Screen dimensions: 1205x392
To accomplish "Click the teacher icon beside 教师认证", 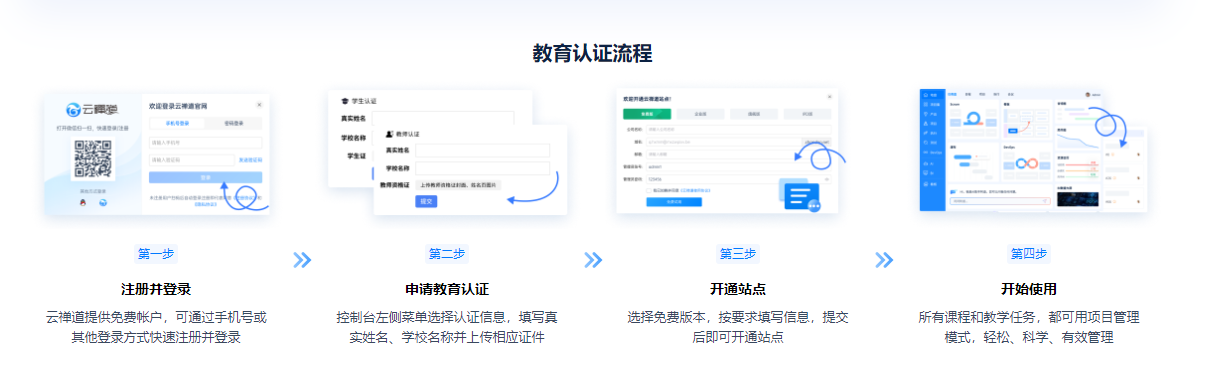I will coord(389,132).
